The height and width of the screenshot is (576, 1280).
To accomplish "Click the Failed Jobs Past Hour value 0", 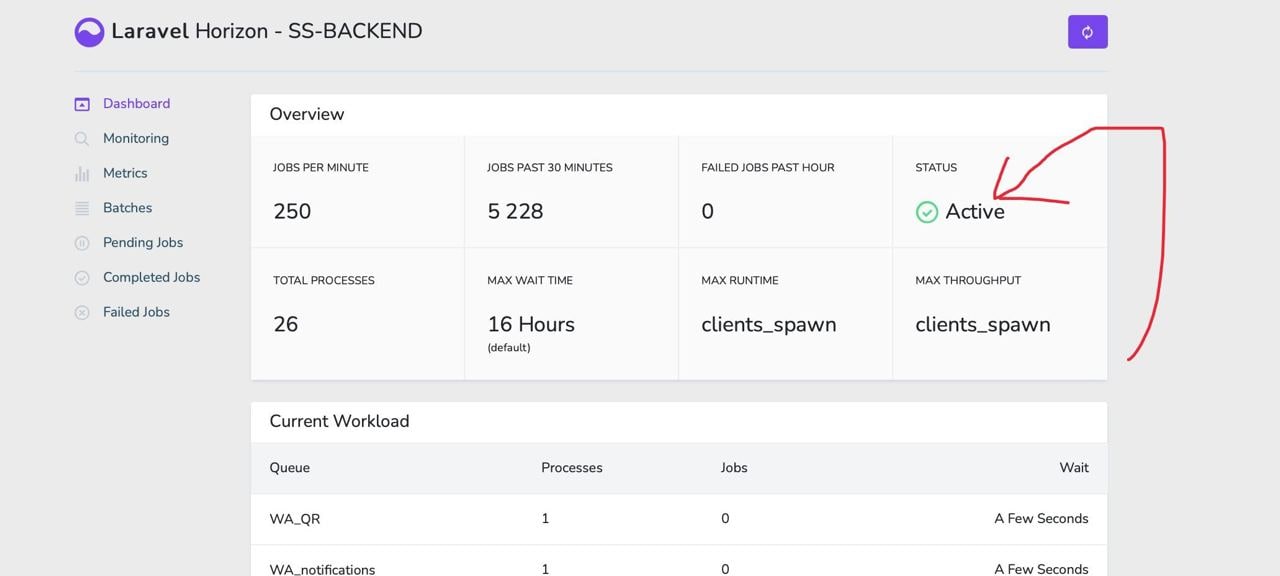I will click(x=707, y=211).
